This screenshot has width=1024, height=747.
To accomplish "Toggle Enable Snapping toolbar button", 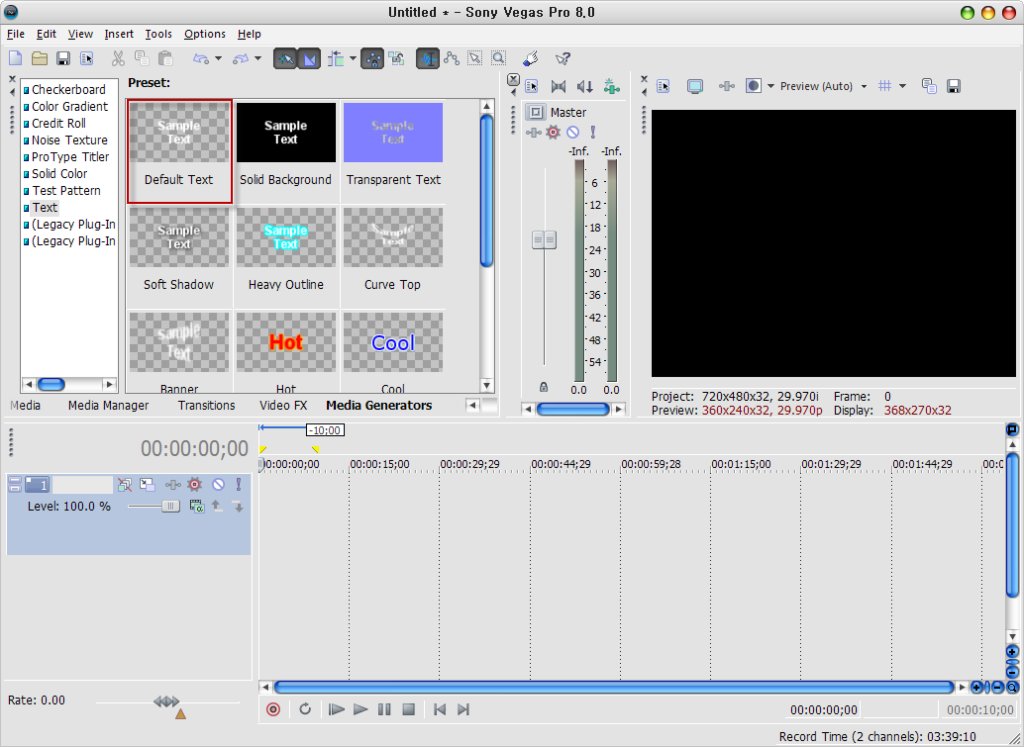I will pyautogui.click(x=285, y=59).
